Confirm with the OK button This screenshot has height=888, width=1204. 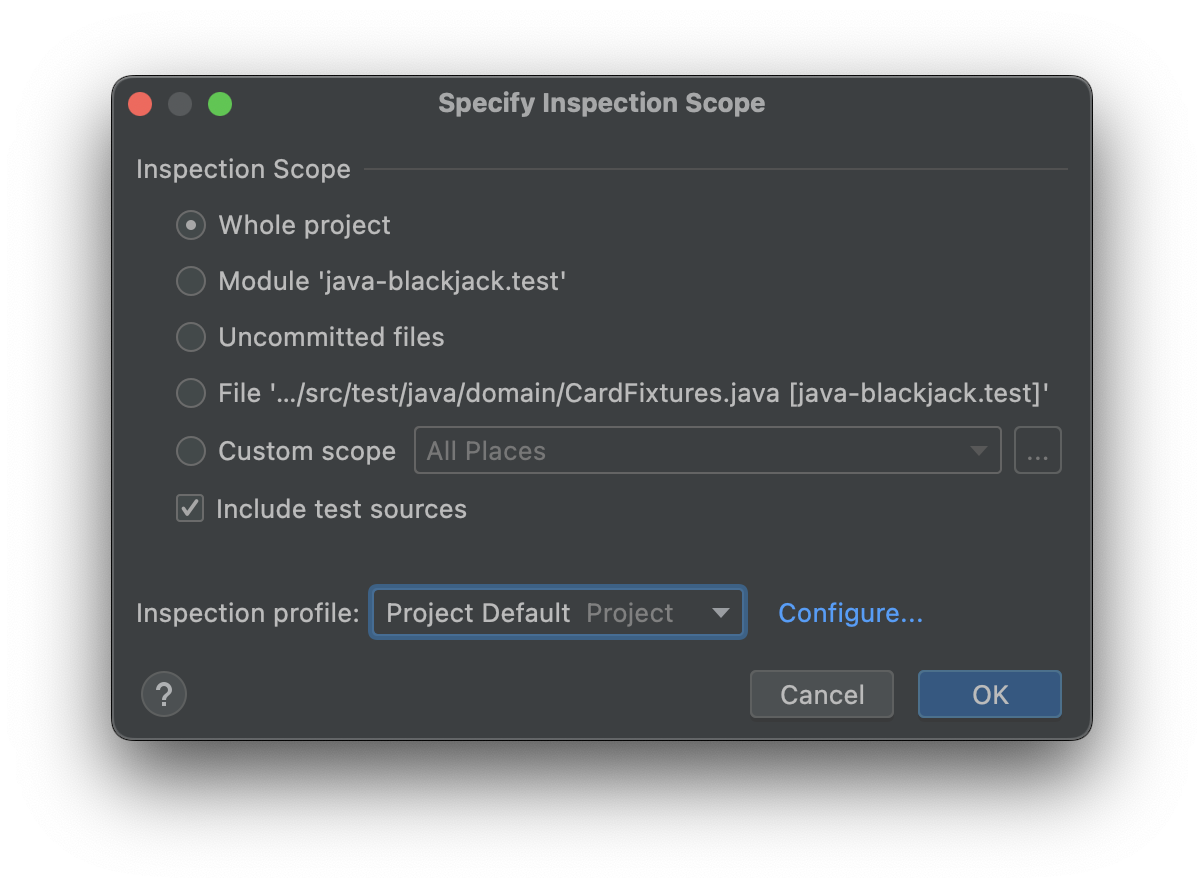coord(989,694)
